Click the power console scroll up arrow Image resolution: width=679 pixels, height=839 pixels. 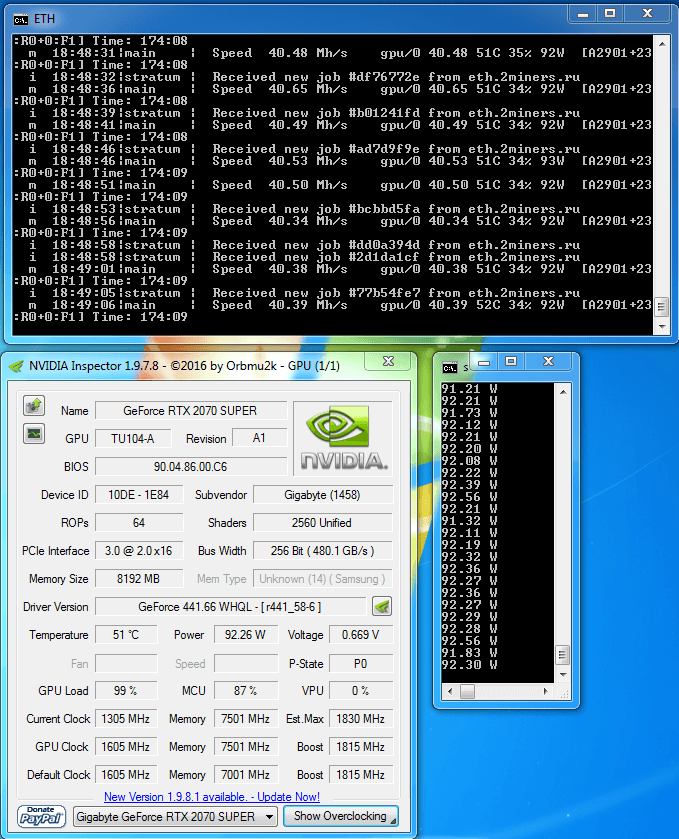563,390
